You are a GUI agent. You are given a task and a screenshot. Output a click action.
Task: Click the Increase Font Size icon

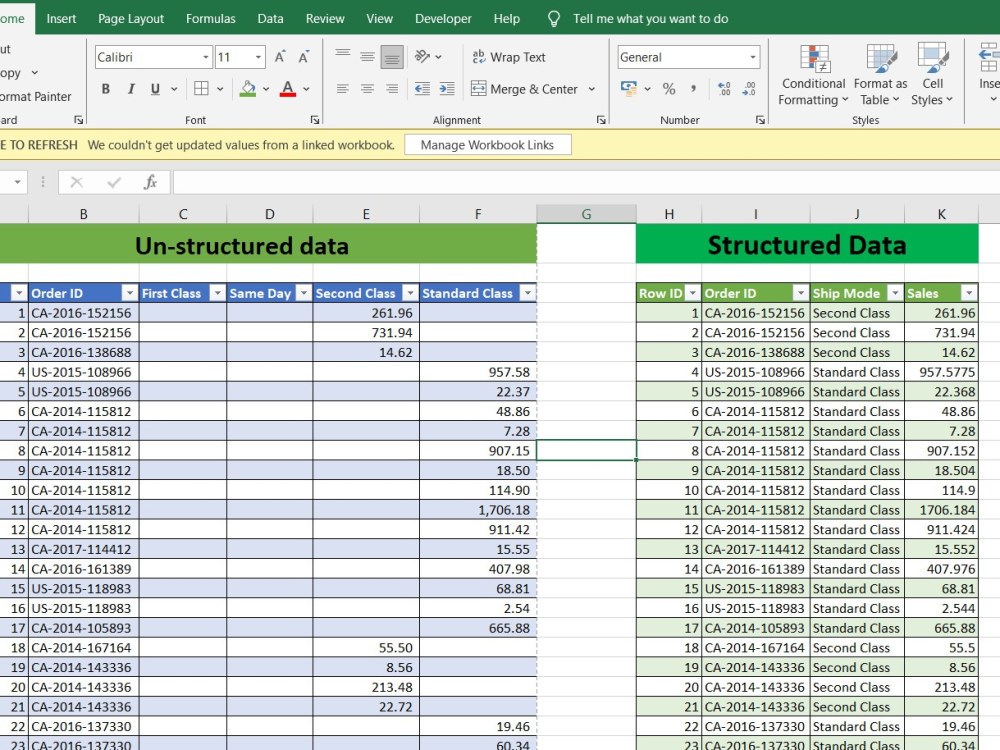click(x=280, y=57)
